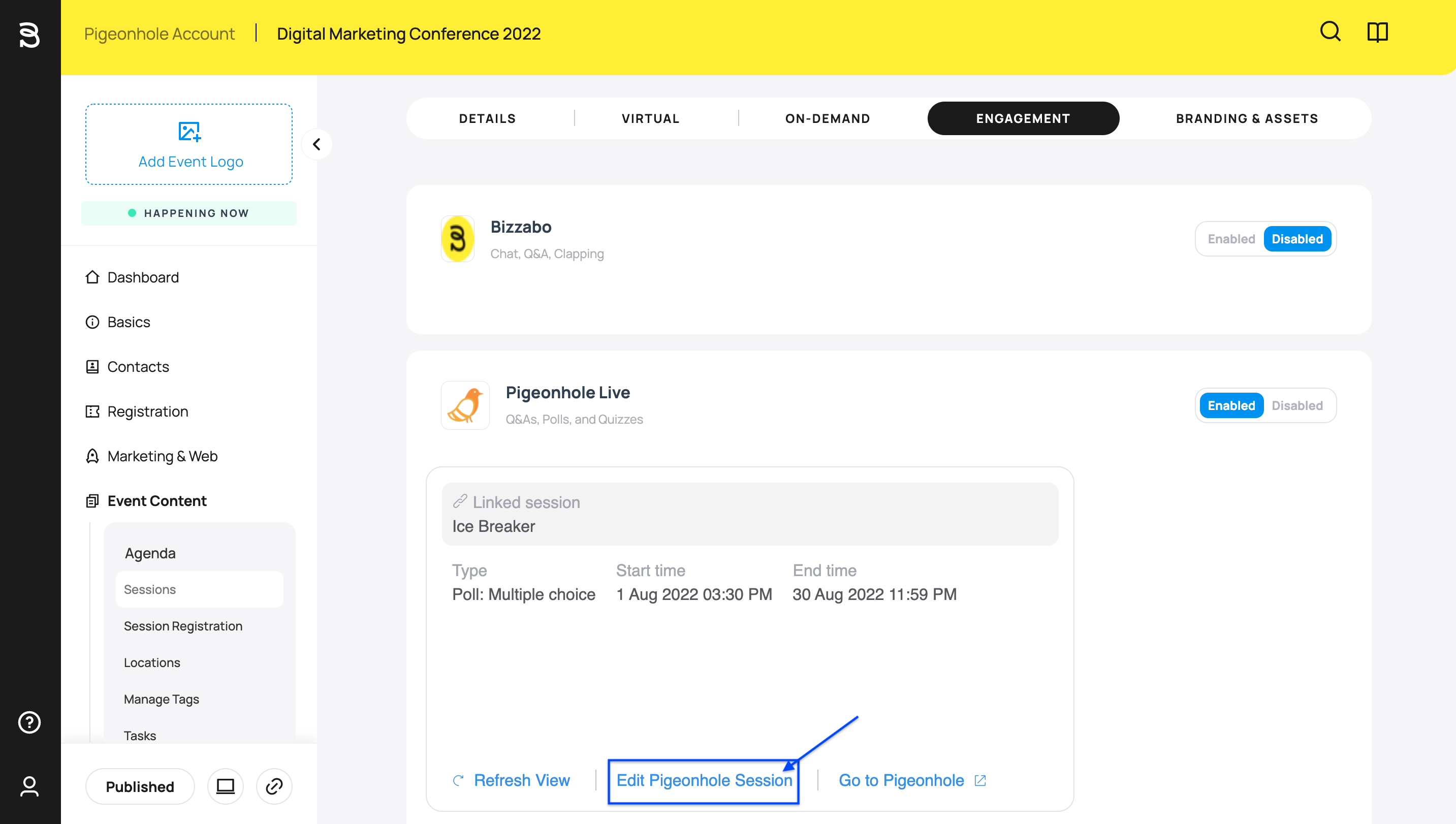Open Manage Tags submenu item
Image resolution: width=1456 pixels, height=824 pixels.
161,699
